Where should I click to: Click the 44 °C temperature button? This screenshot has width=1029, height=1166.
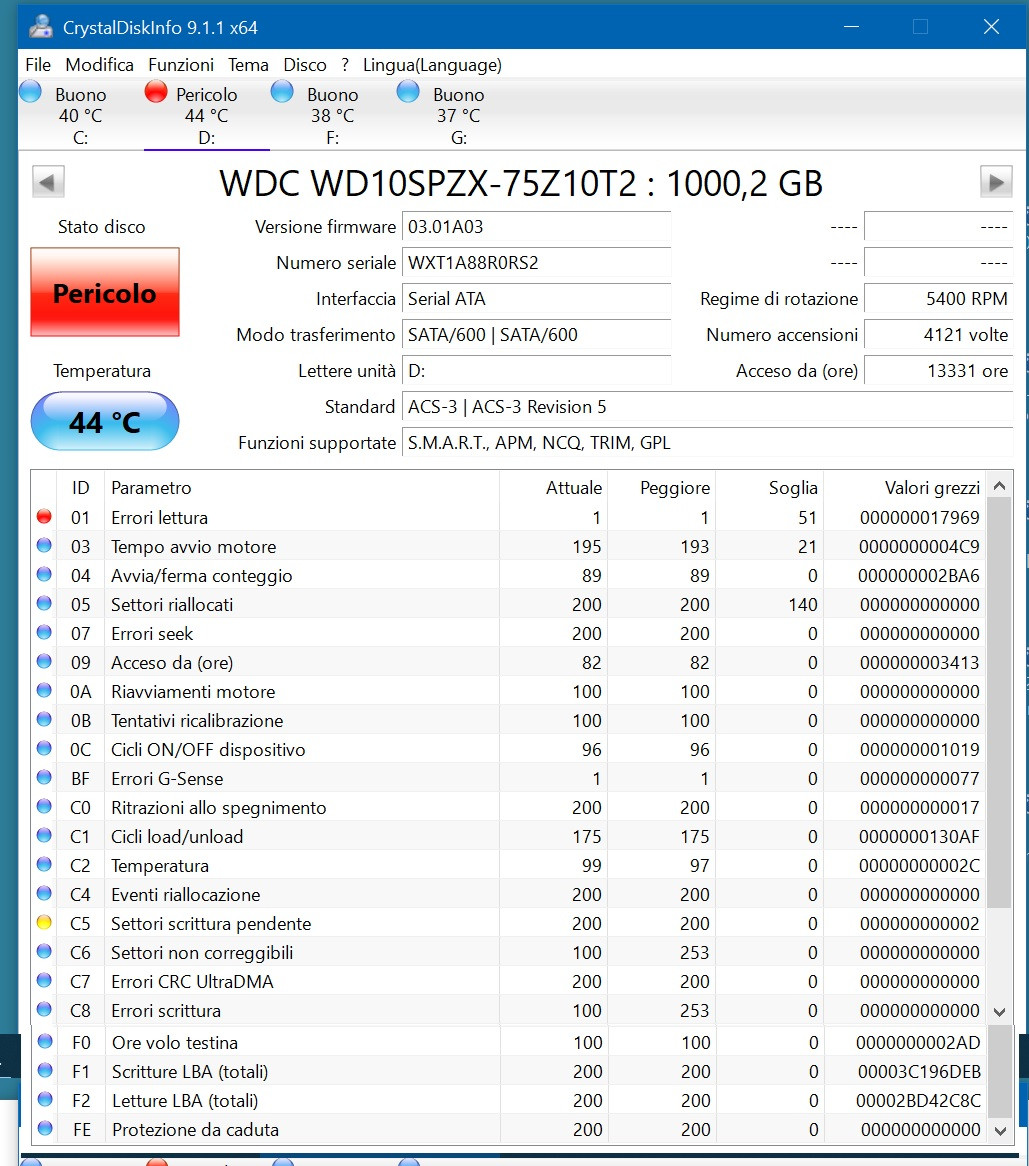pos(105,422)
